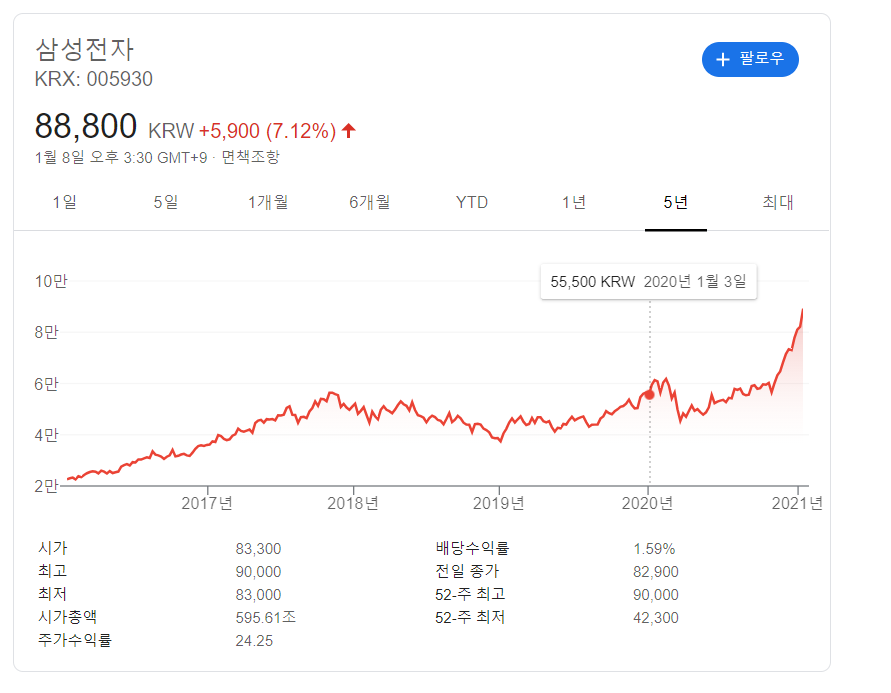This screenshot has width=891, height=693.
Task: Choose the 1년 range tab
Action: coord(574,202)
